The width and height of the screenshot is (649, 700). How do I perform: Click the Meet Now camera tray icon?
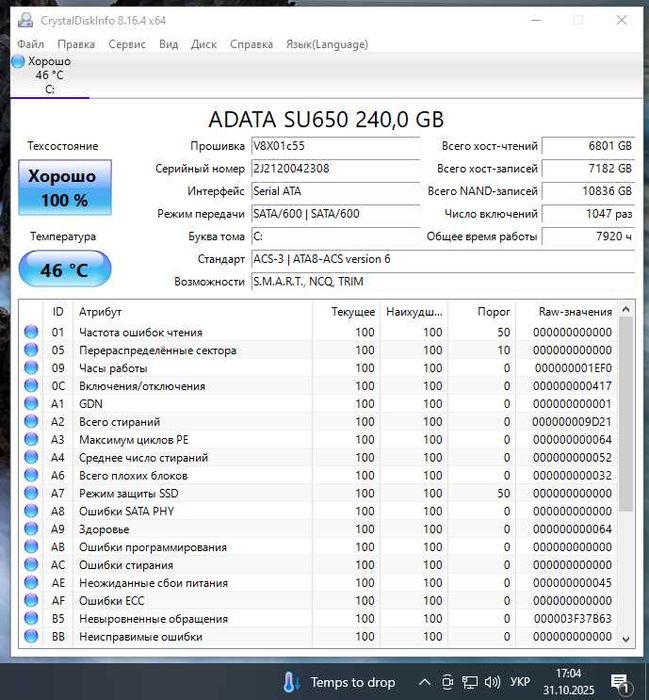click(x=448, y=682)
